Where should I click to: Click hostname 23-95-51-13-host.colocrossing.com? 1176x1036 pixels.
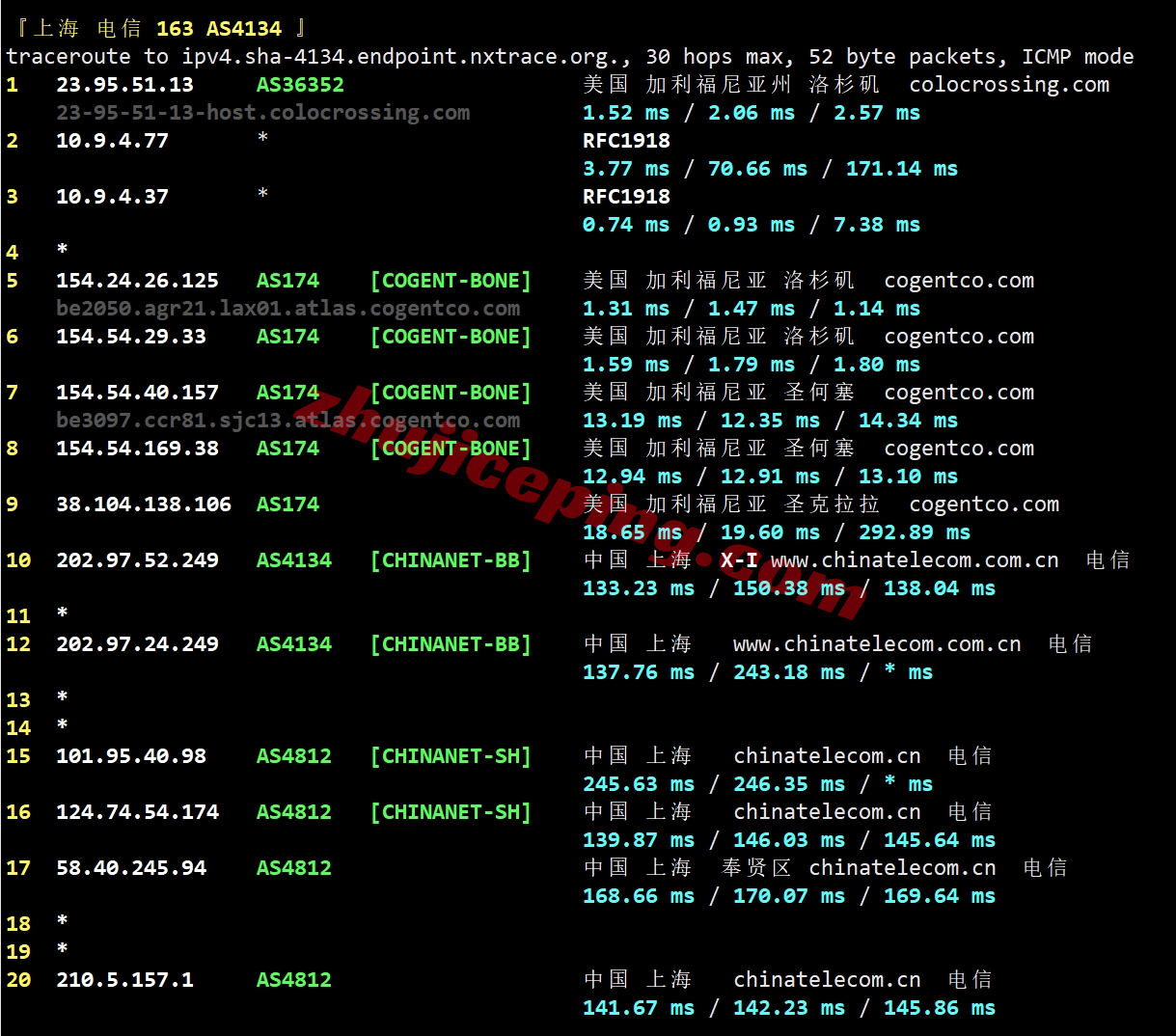(263, 113)
